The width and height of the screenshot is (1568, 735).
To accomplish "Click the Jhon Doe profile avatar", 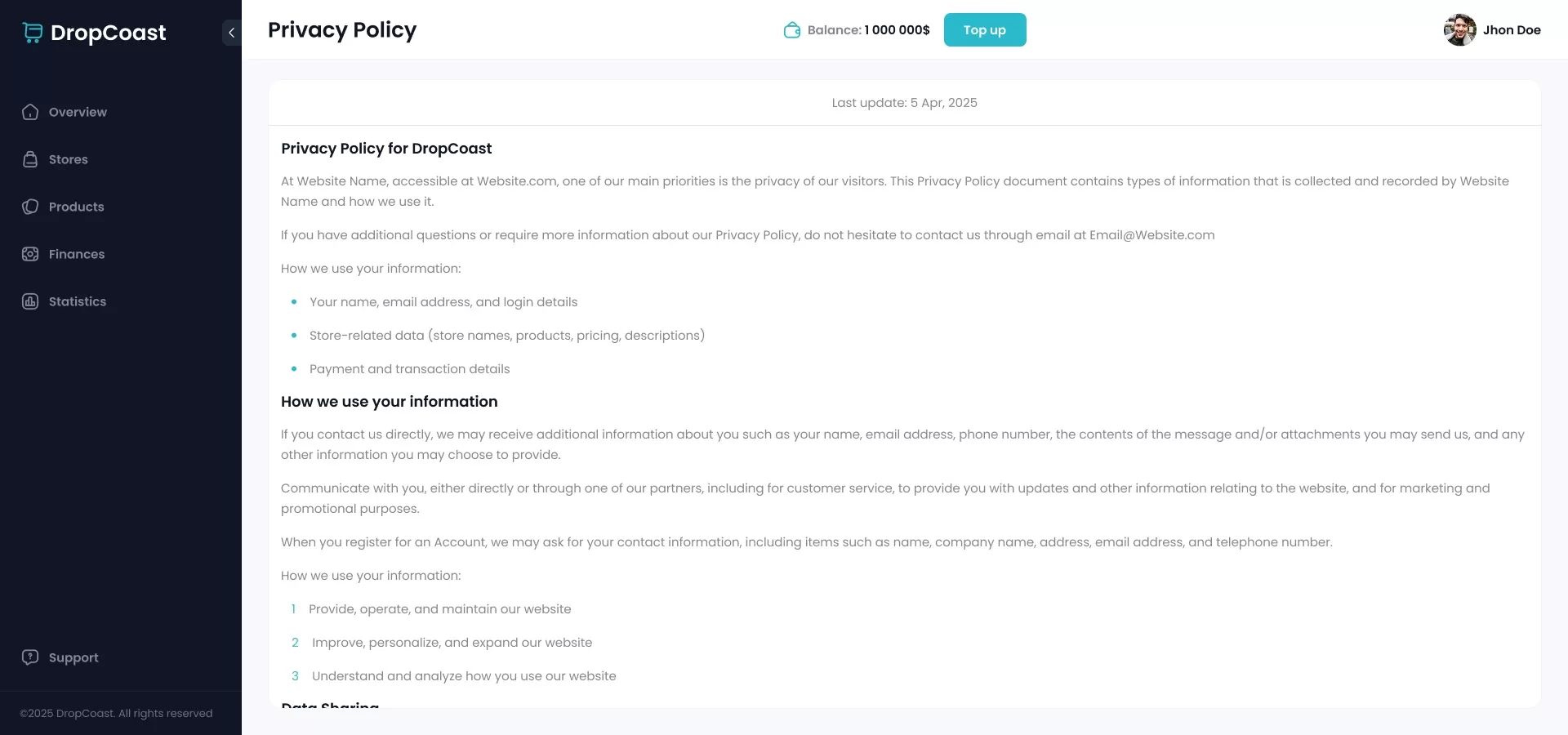I will click(x=1459, y=30).
